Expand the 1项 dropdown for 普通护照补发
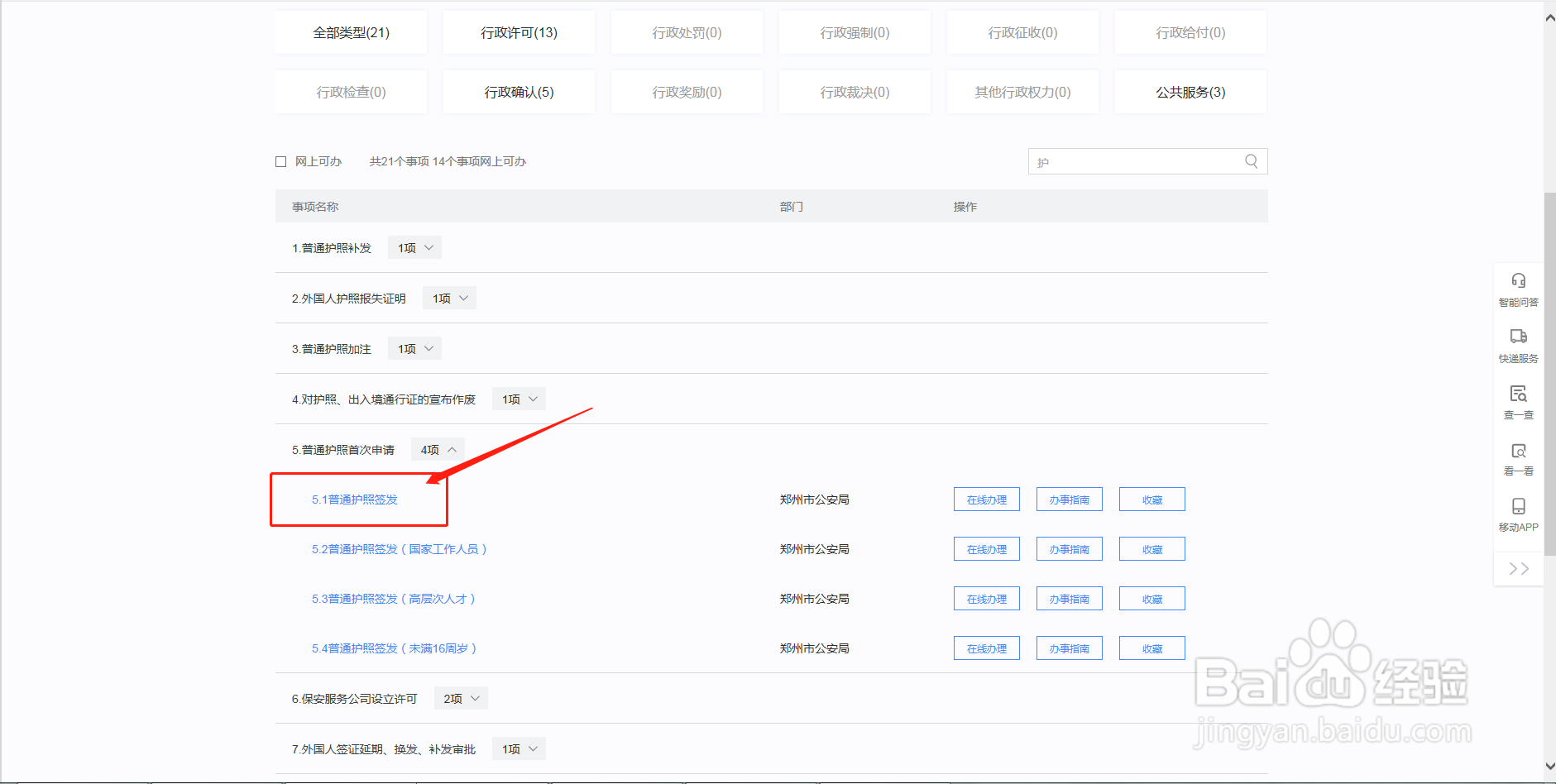 point(414,246)
